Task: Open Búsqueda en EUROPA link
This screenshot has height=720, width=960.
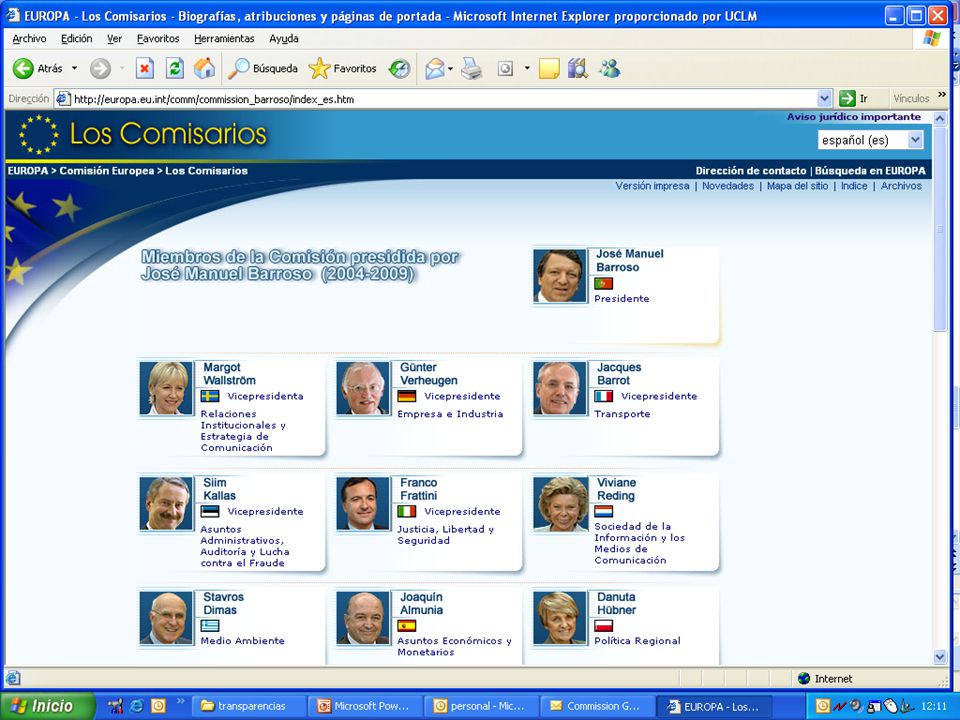Action: click(870, 171)
